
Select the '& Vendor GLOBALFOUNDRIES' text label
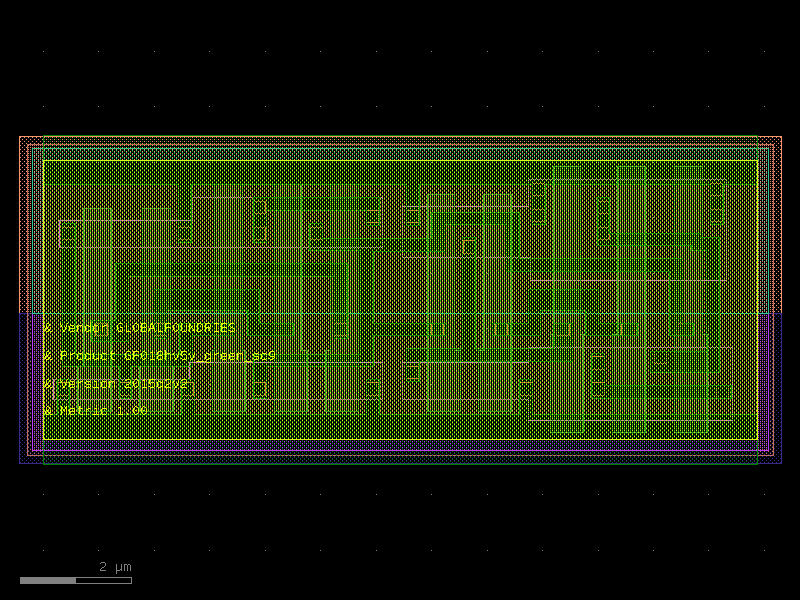click(x=139, y=328)
